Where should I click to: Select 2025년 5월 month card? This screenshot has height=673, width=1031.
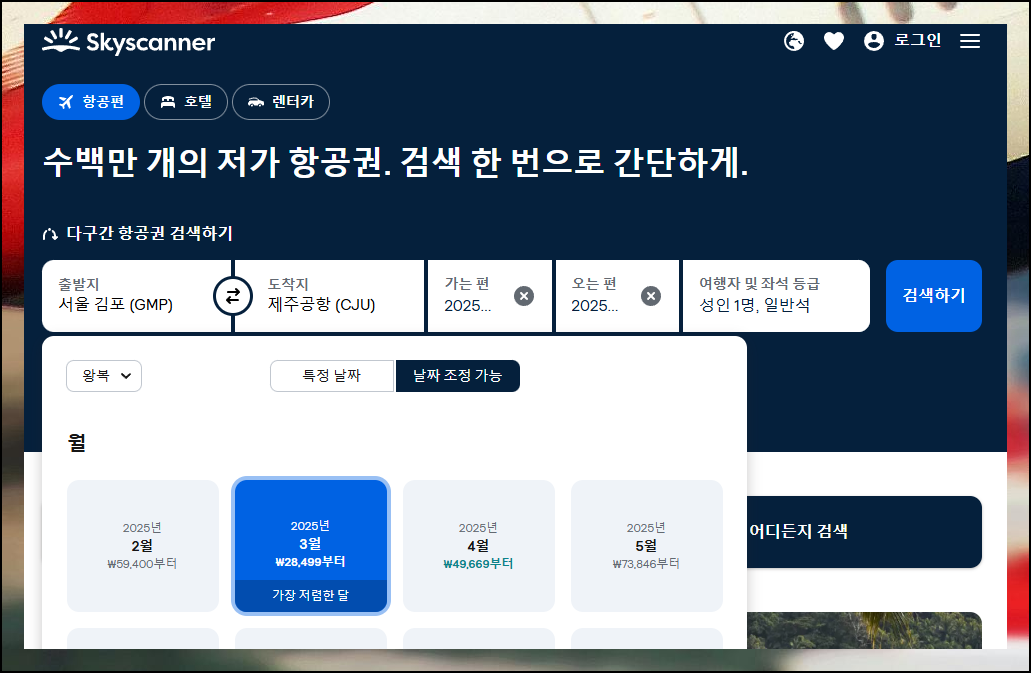[647, 545]
